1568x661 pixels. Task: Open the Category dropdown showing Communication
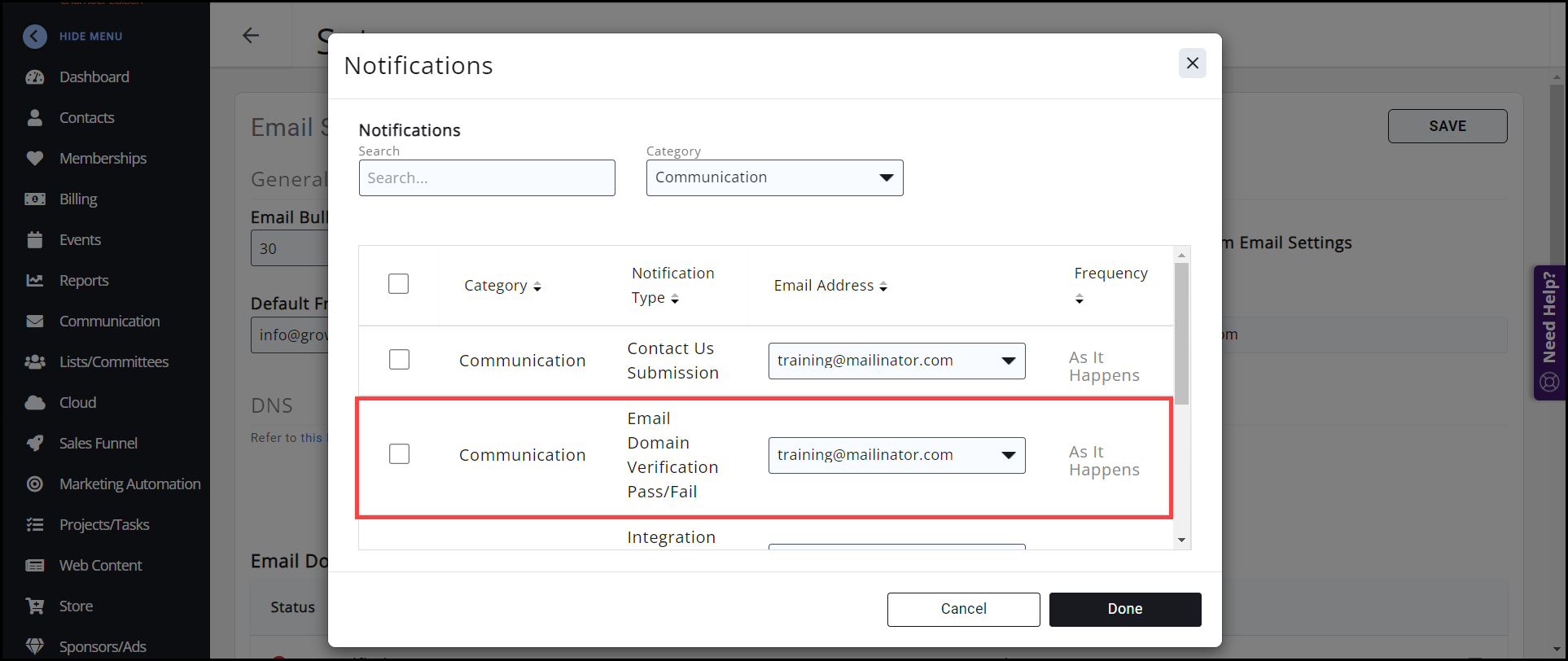[774, 177]
